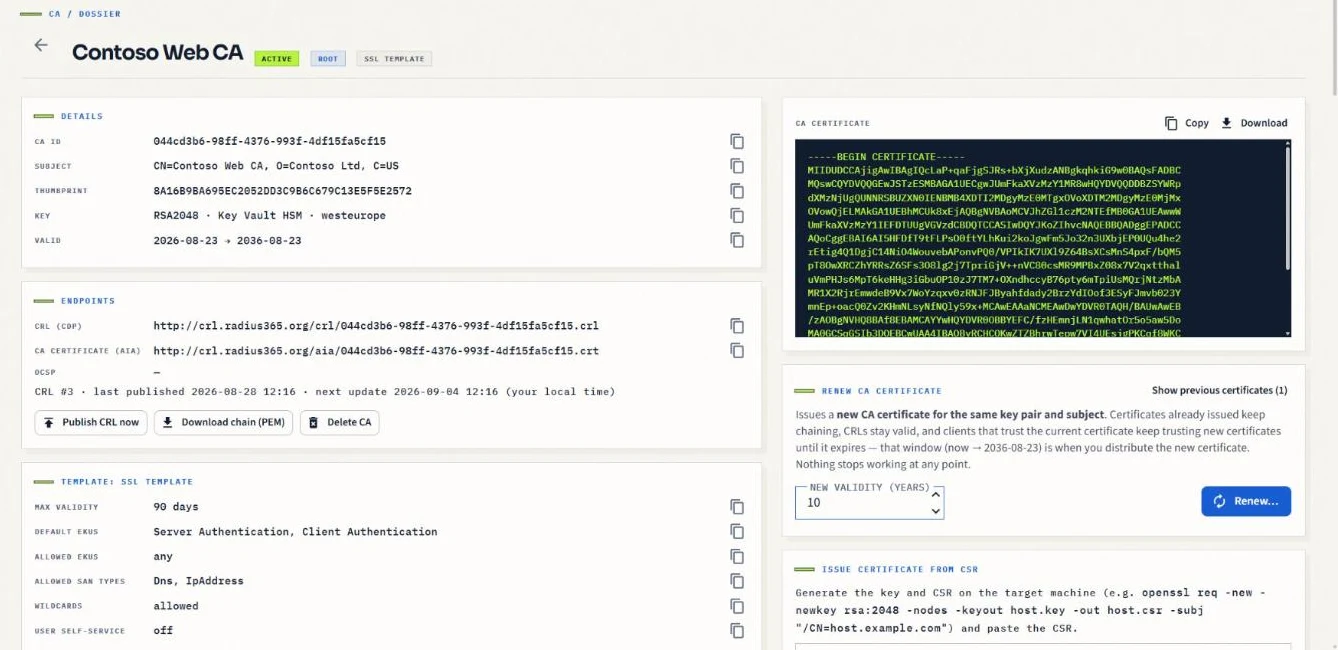
Task: Increase new validity years with up arrow
Action: 936,494
